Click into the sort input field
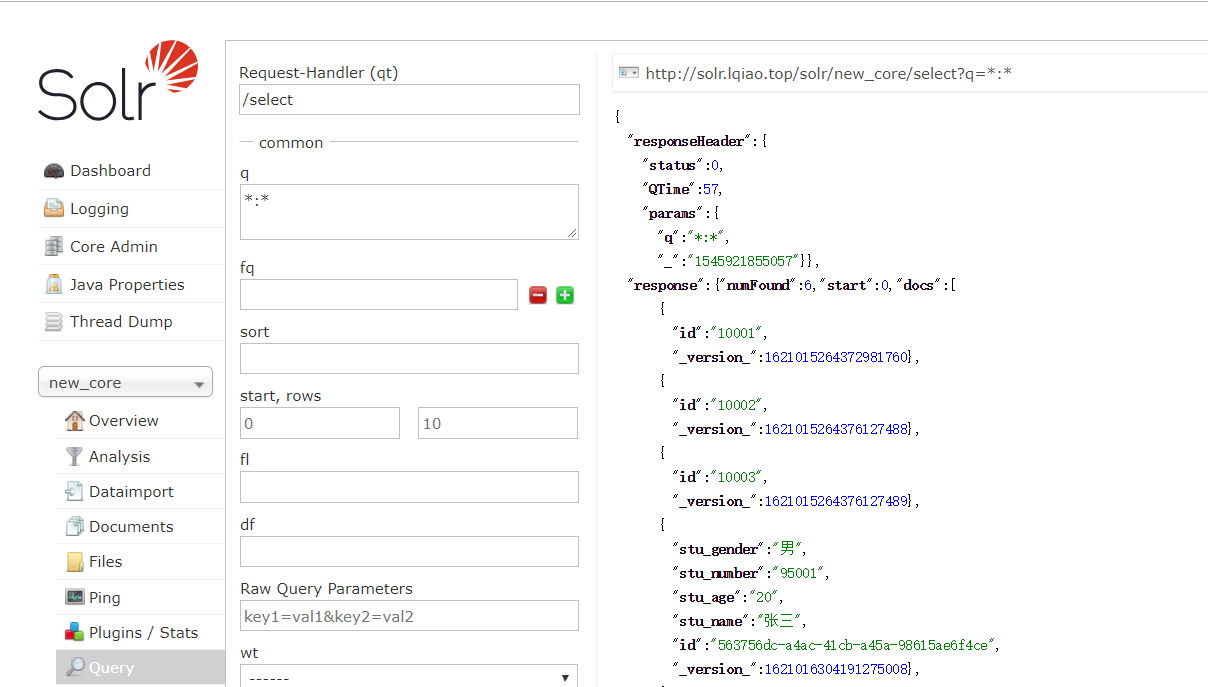Screen dimensions: 1208x687 tap(409, 358)
